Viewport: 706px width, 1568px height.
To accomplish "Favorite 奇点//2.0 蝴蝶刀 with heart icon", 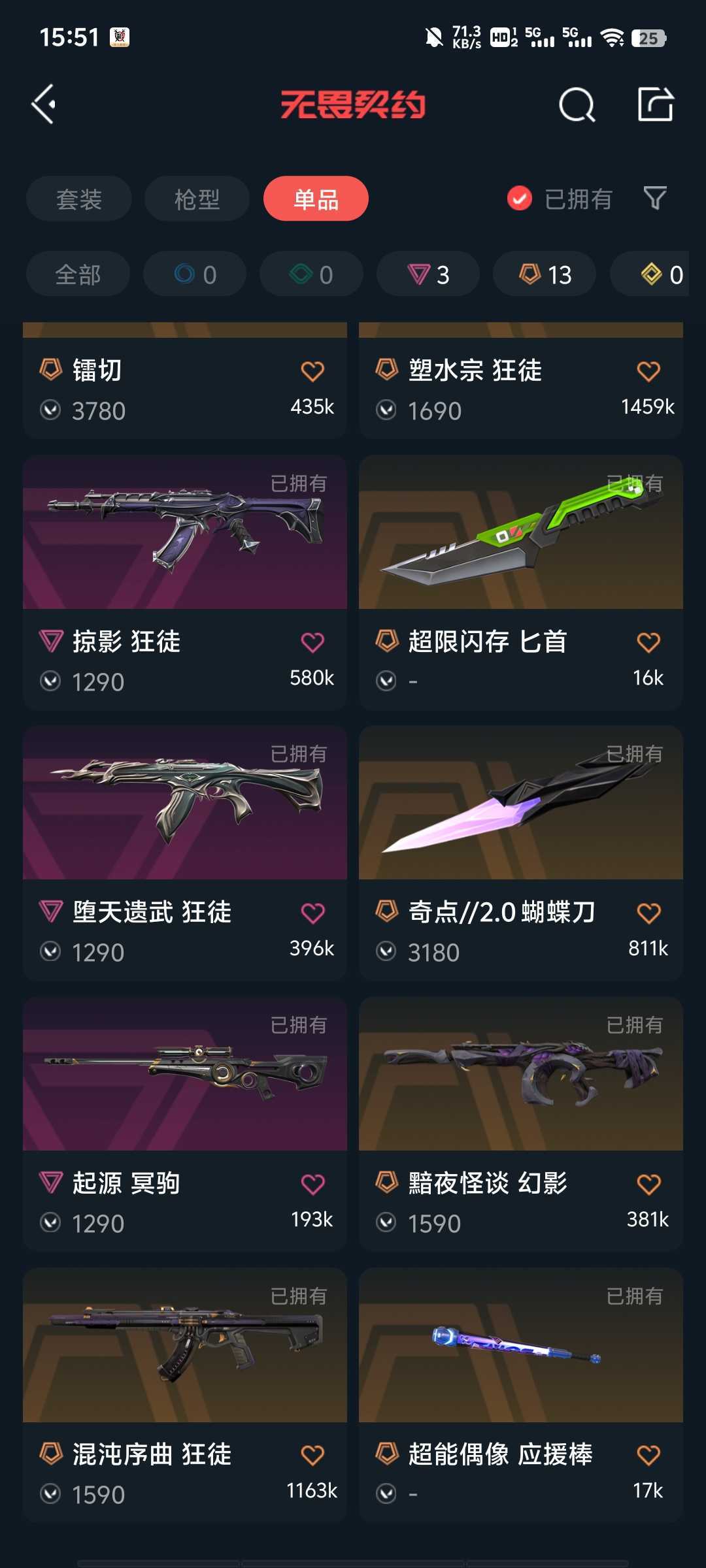I will [x=648, y=913].
